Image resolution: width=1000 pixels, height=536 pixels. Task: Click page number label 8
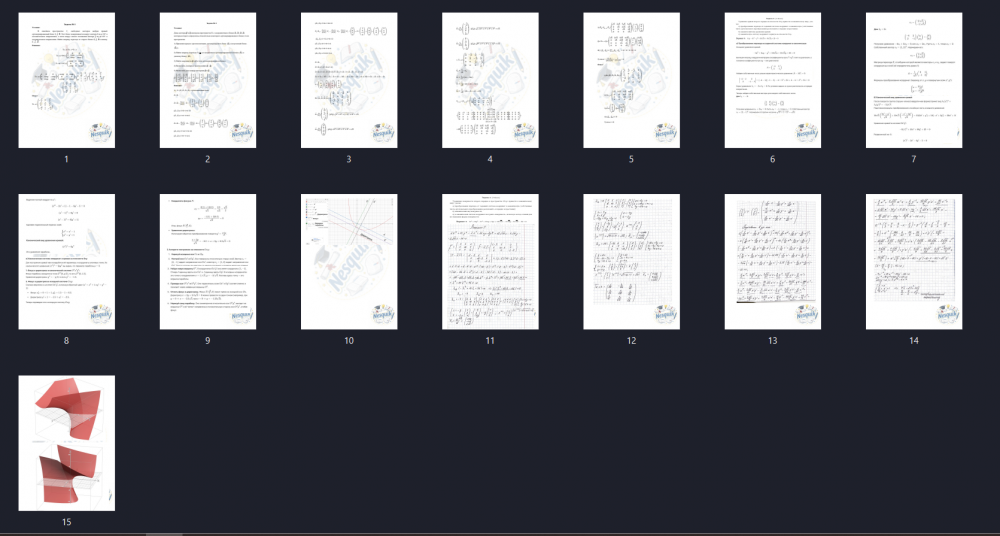click(x=66, y=341)
